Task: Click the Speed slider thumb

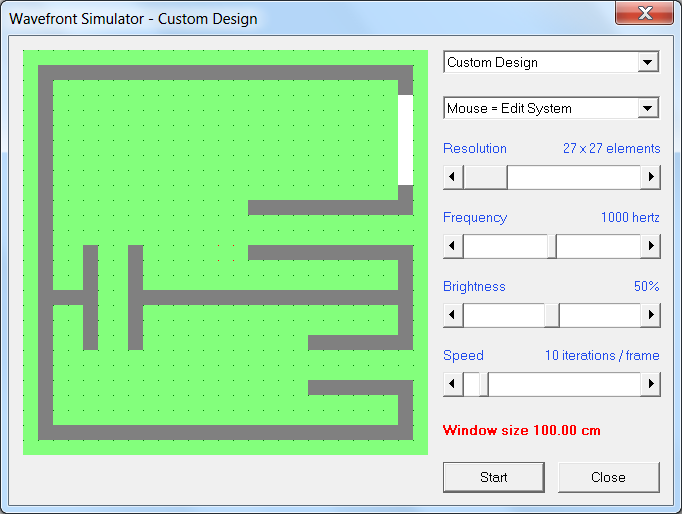Action: (484, 384)
